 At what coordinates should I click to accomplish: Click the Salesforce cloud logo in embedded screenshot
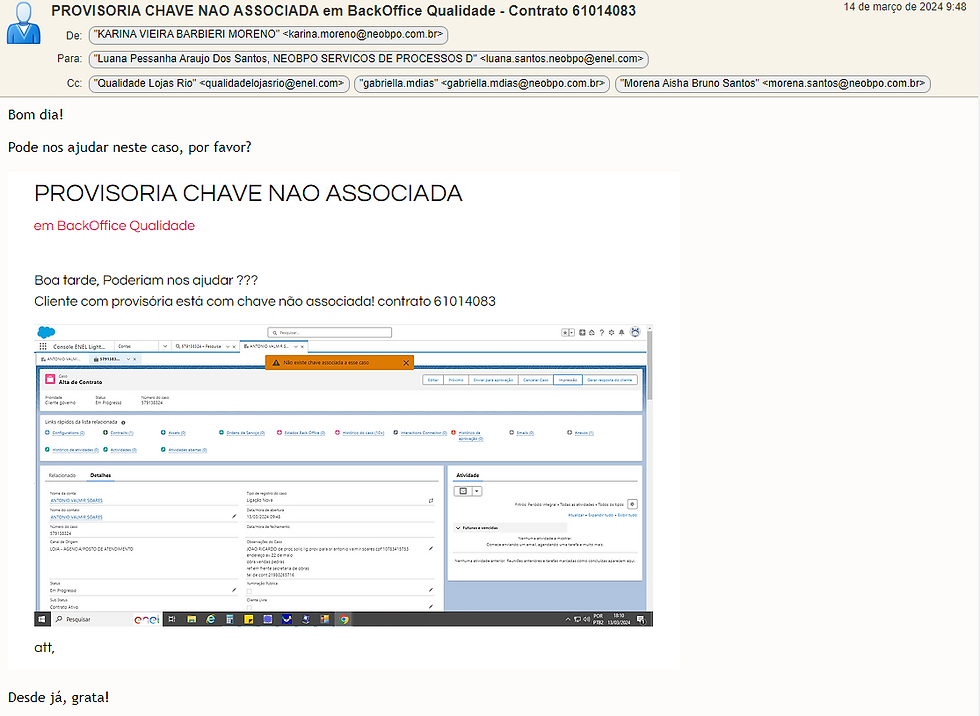point(46,332)
